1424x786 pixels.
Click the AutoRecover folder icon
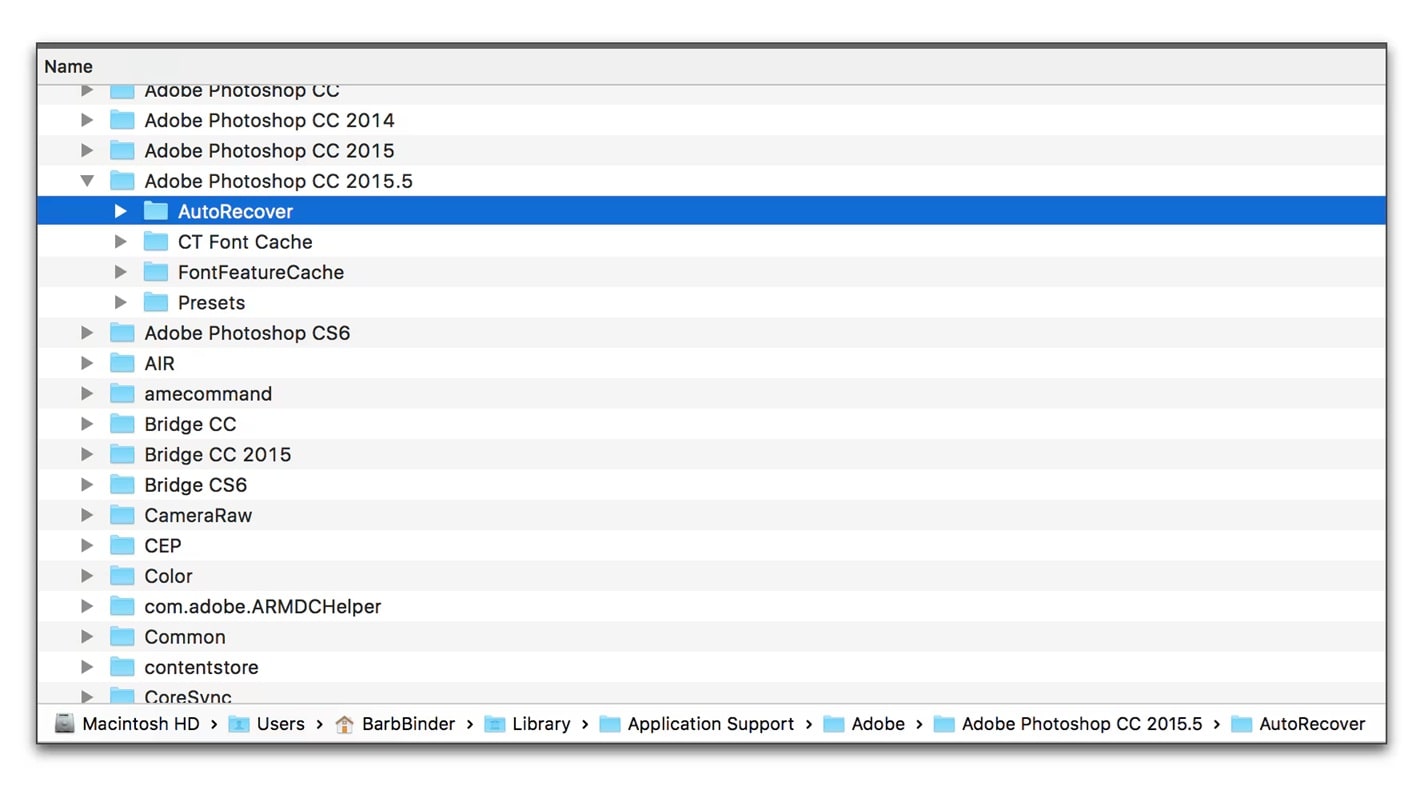click(155, 211)
